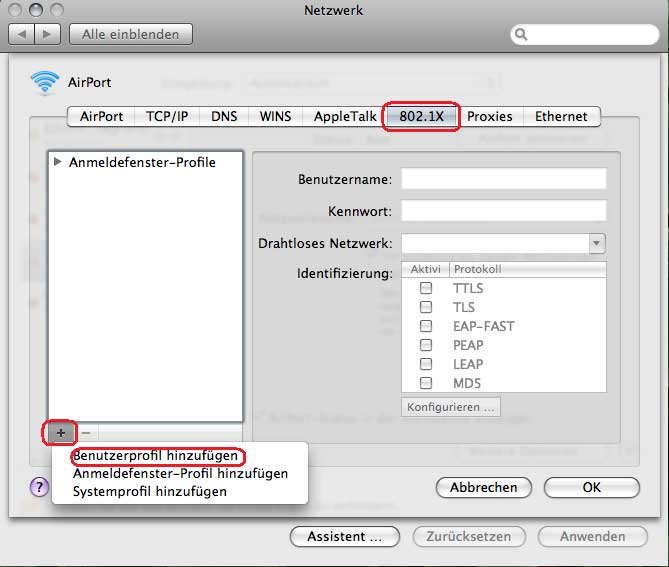Click the Protokoll column header
Viewport: 669px width, 567px height.
(x=528, y=269)
